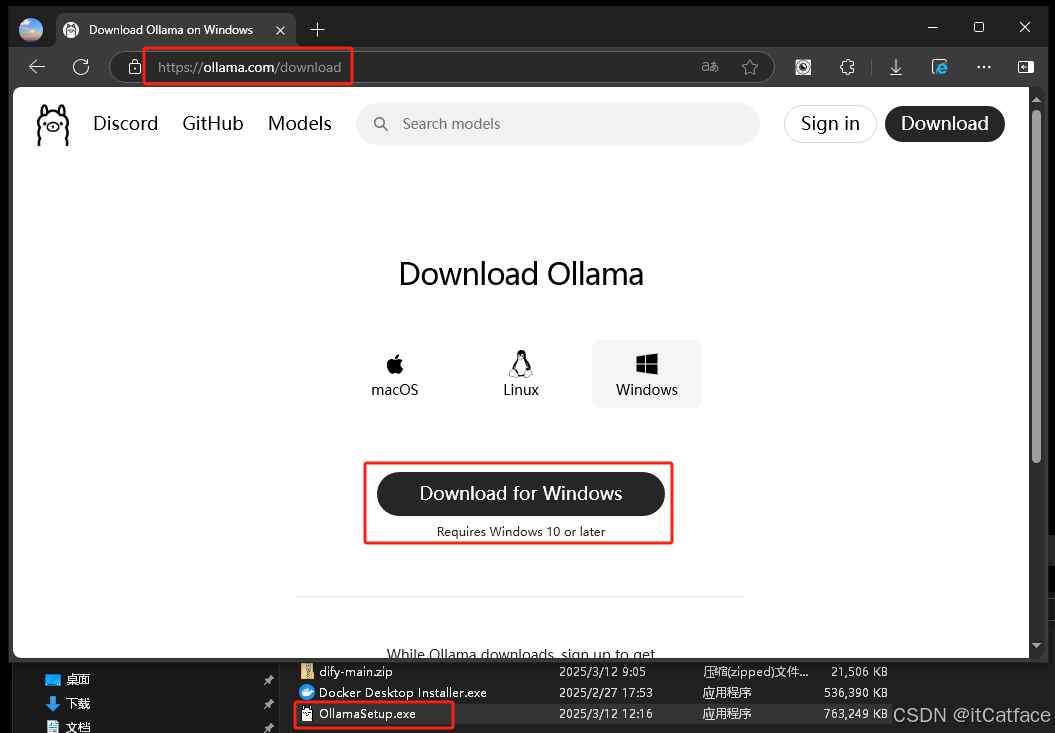1055x733 pixels.
Task: Select Docker Desktop Installer.exe in File Explorer
Action: click(x=402, y=693)
